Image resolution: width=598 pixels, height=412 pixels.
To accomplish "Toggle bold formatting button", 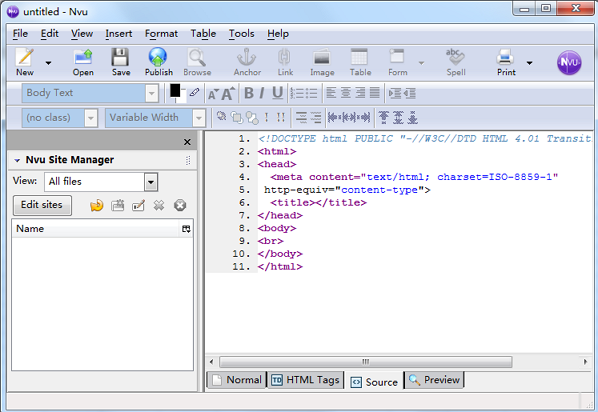I will click(x=249, y=93).
